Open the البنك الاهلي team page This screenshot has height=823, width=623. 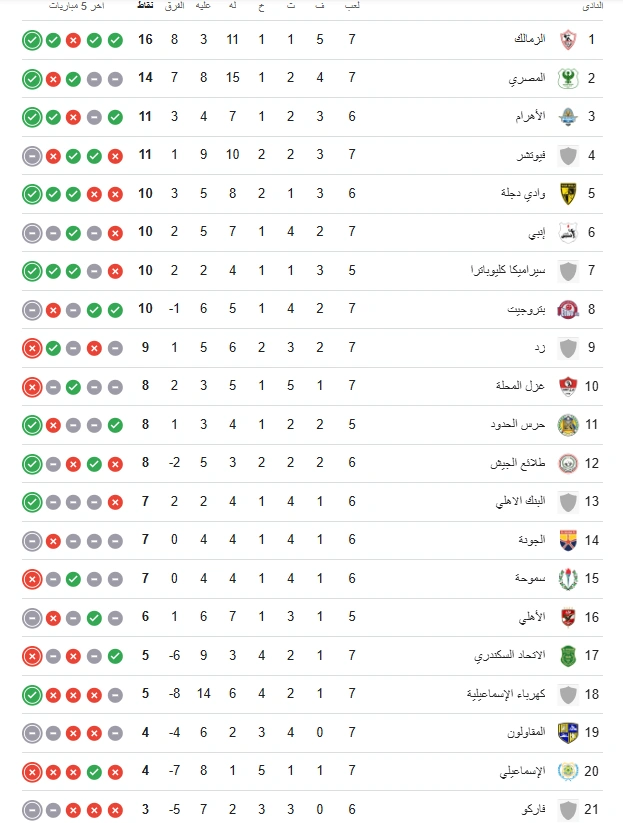(520, 501)
